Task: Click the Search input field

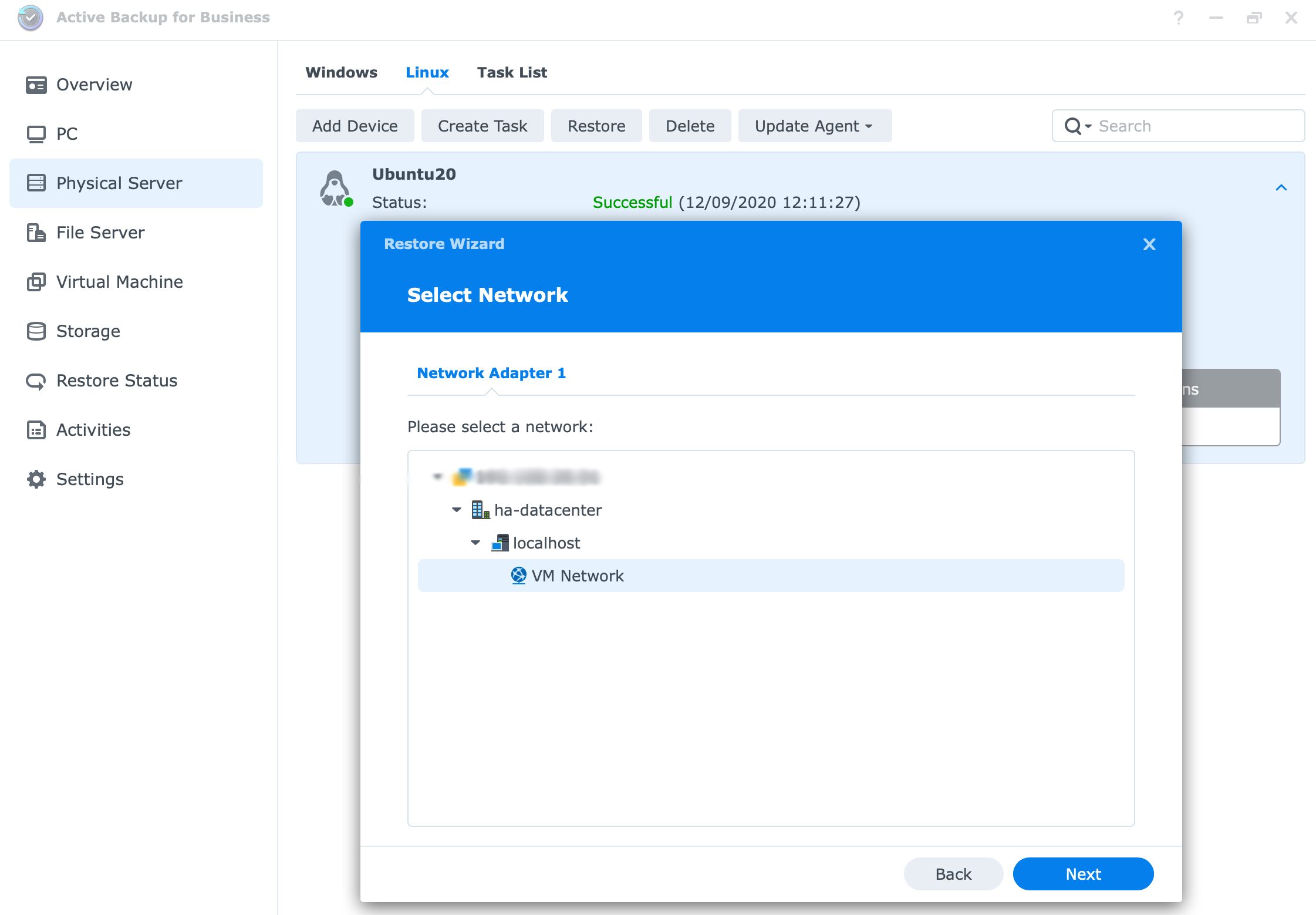Action: point(1197,126)
